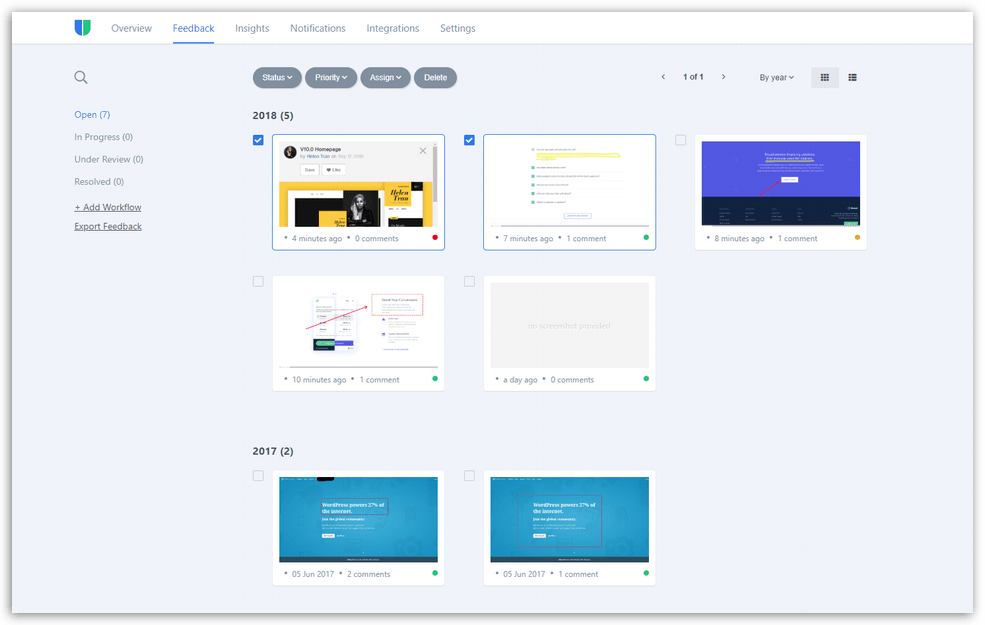This screenshot has width=985, height=625.
Task: Switch to grid view layout
Action: pyautogui.click(x=824, y=77)
